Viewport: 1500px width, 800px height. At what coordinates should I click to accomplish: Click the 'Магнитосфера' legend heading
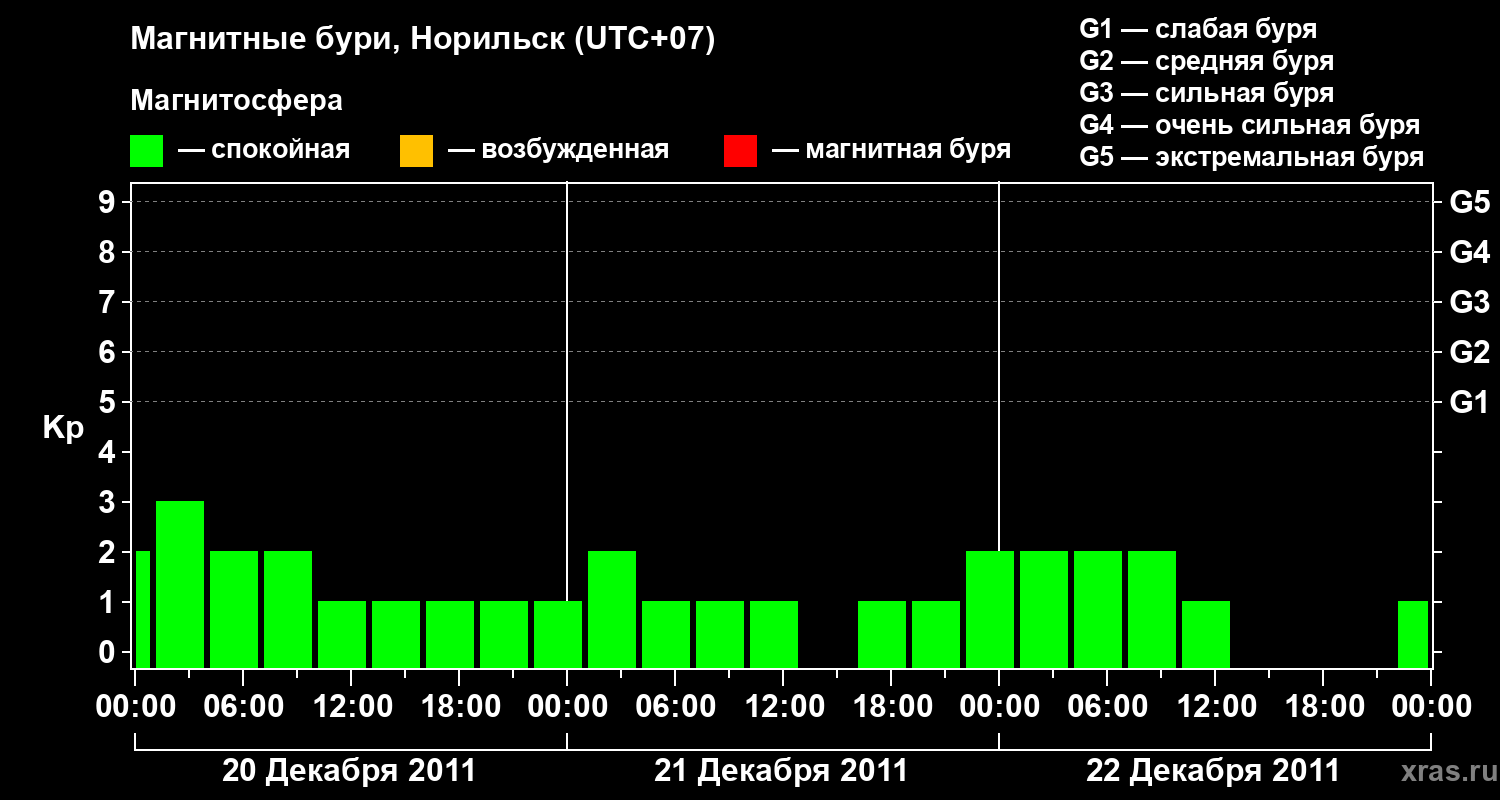coord(237,101)
